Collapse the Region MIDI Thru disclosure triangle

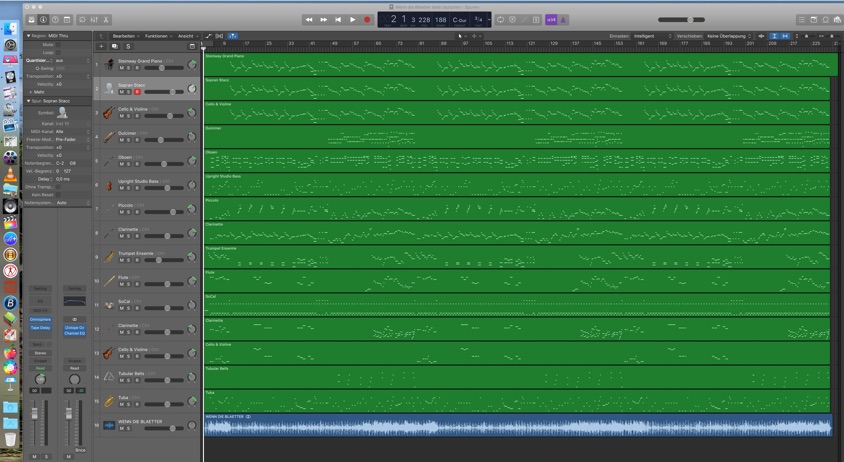[x=29, y=36]
